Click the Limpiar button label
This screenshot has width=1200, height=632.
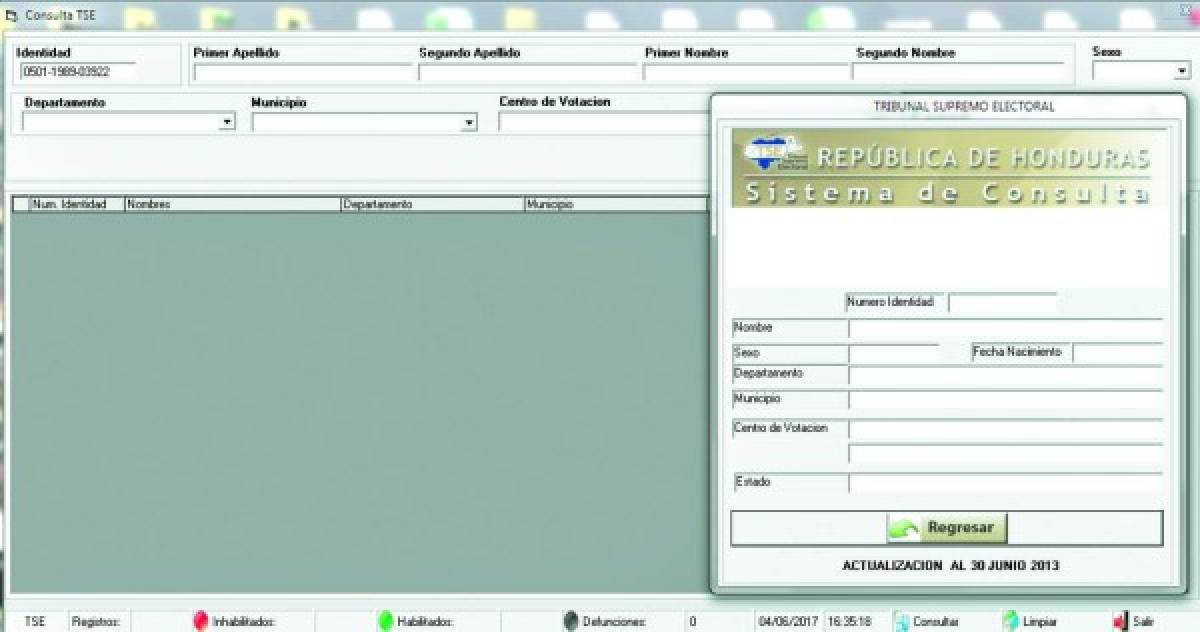[x=1040, y=622]
